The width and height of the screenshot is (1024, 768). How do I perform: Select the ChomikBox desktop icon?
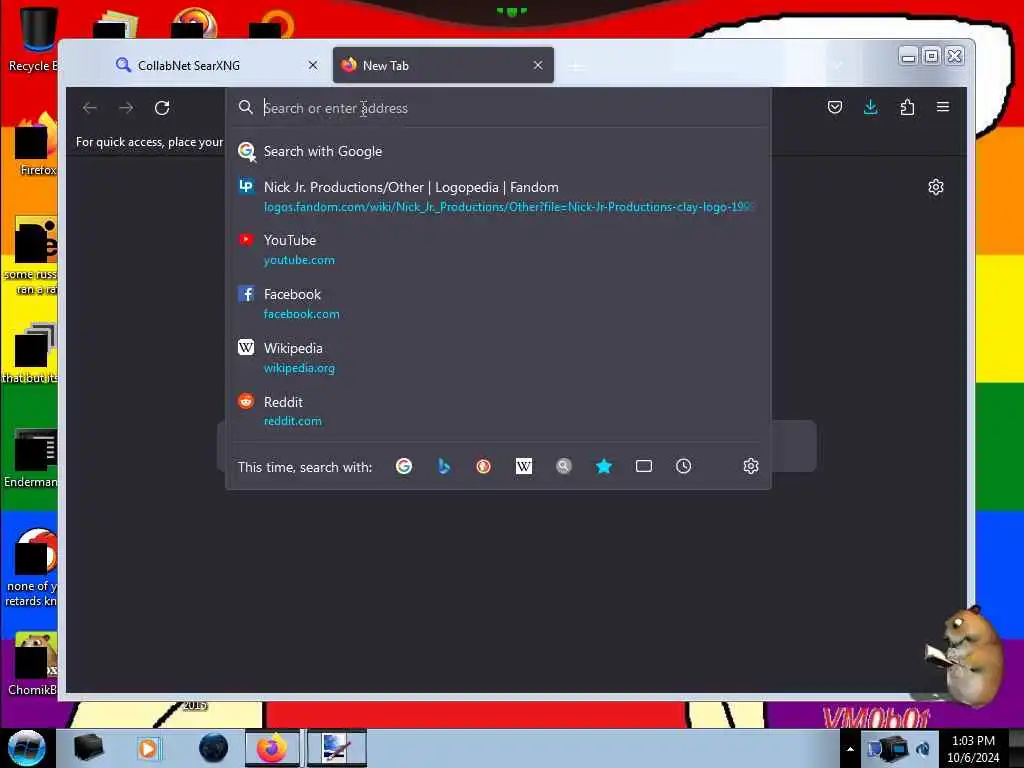31,664
